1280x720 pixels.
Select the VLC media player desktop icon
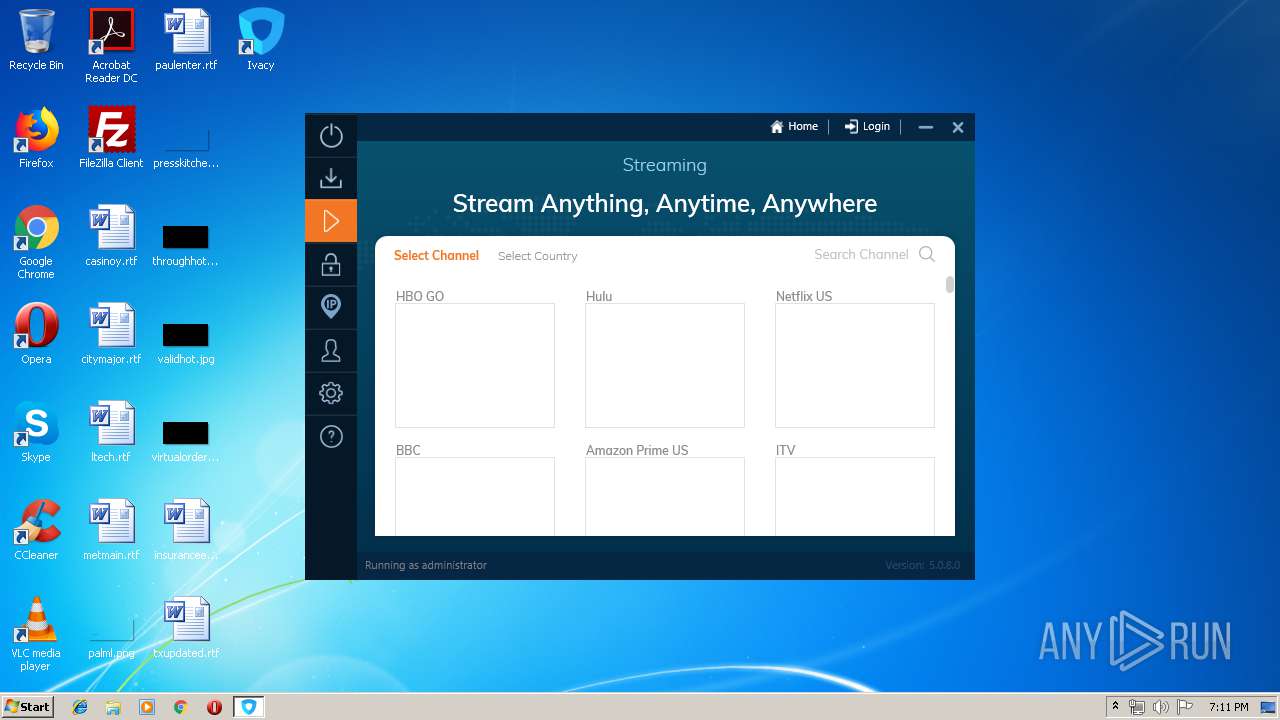click(x=36, y=635)
